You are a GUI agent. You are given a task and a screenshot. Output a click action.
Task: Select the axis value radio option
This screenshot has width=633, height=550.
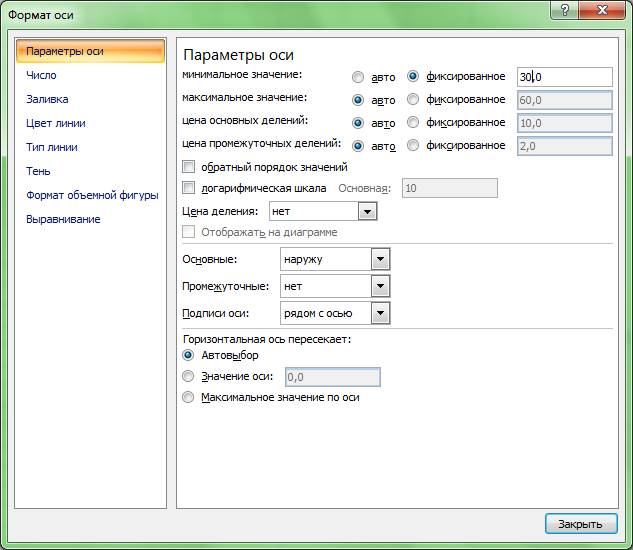pos(188,377)
